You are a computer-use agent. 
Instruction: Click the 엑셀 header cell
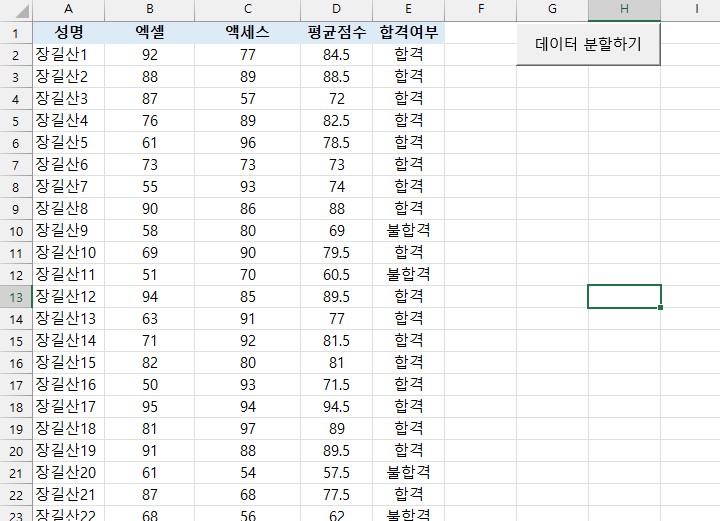[x=150, y=33]
